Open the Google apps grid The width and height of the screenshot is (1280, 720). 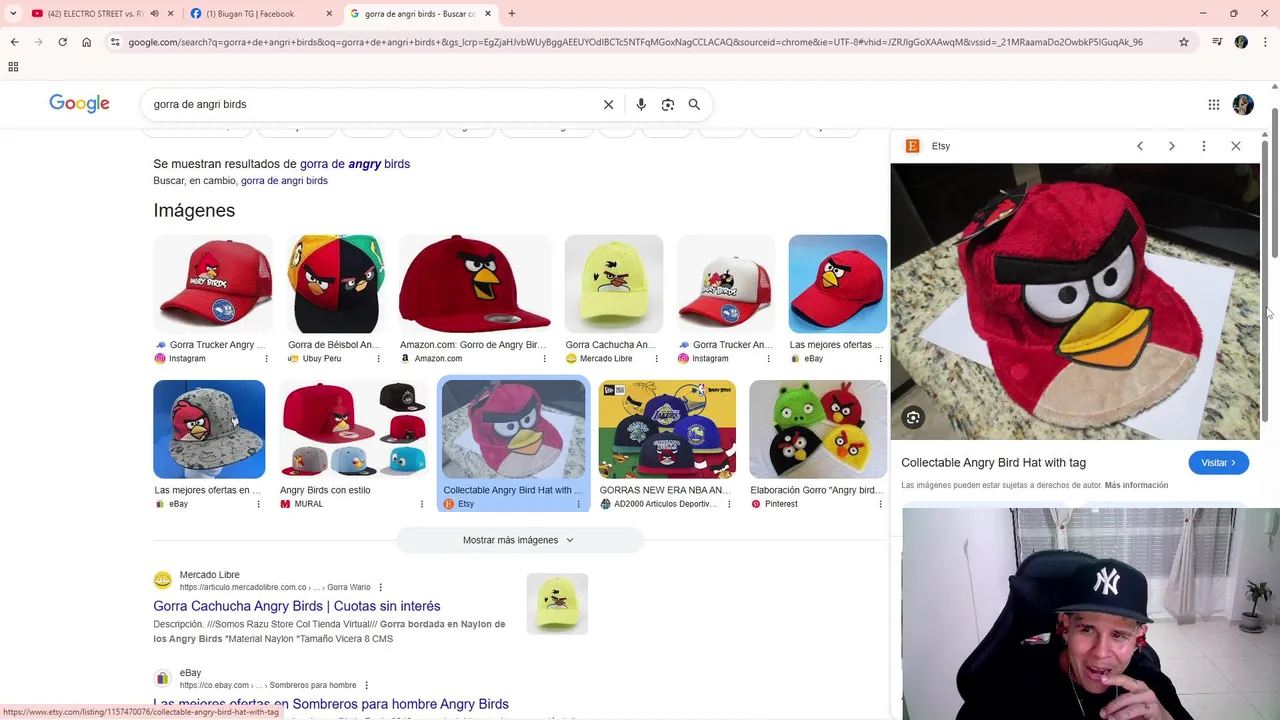click(1213, 104)
